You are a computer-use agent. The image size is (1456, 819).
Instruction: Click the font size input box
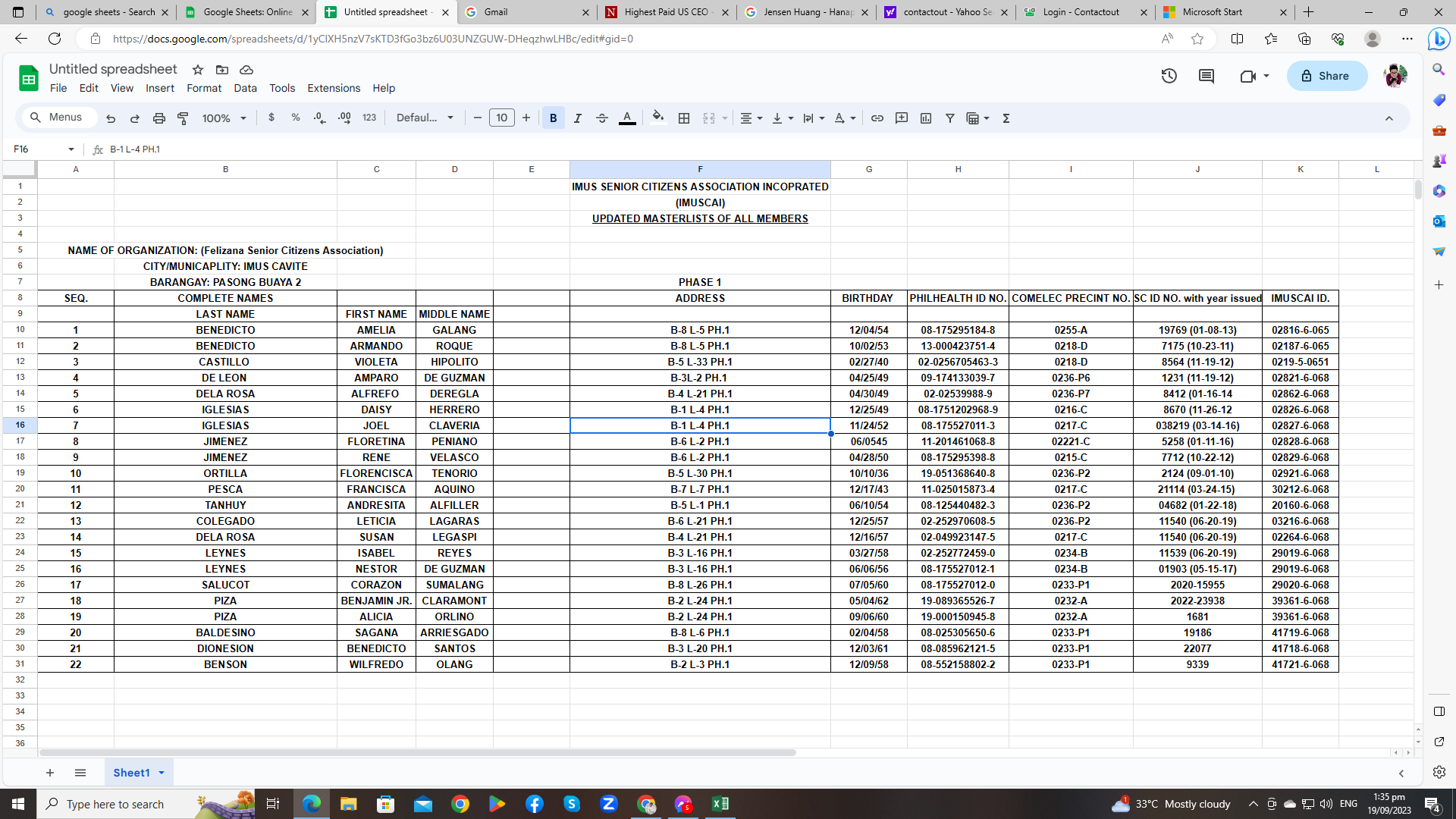pyautogui.click(x=501, y=118)
